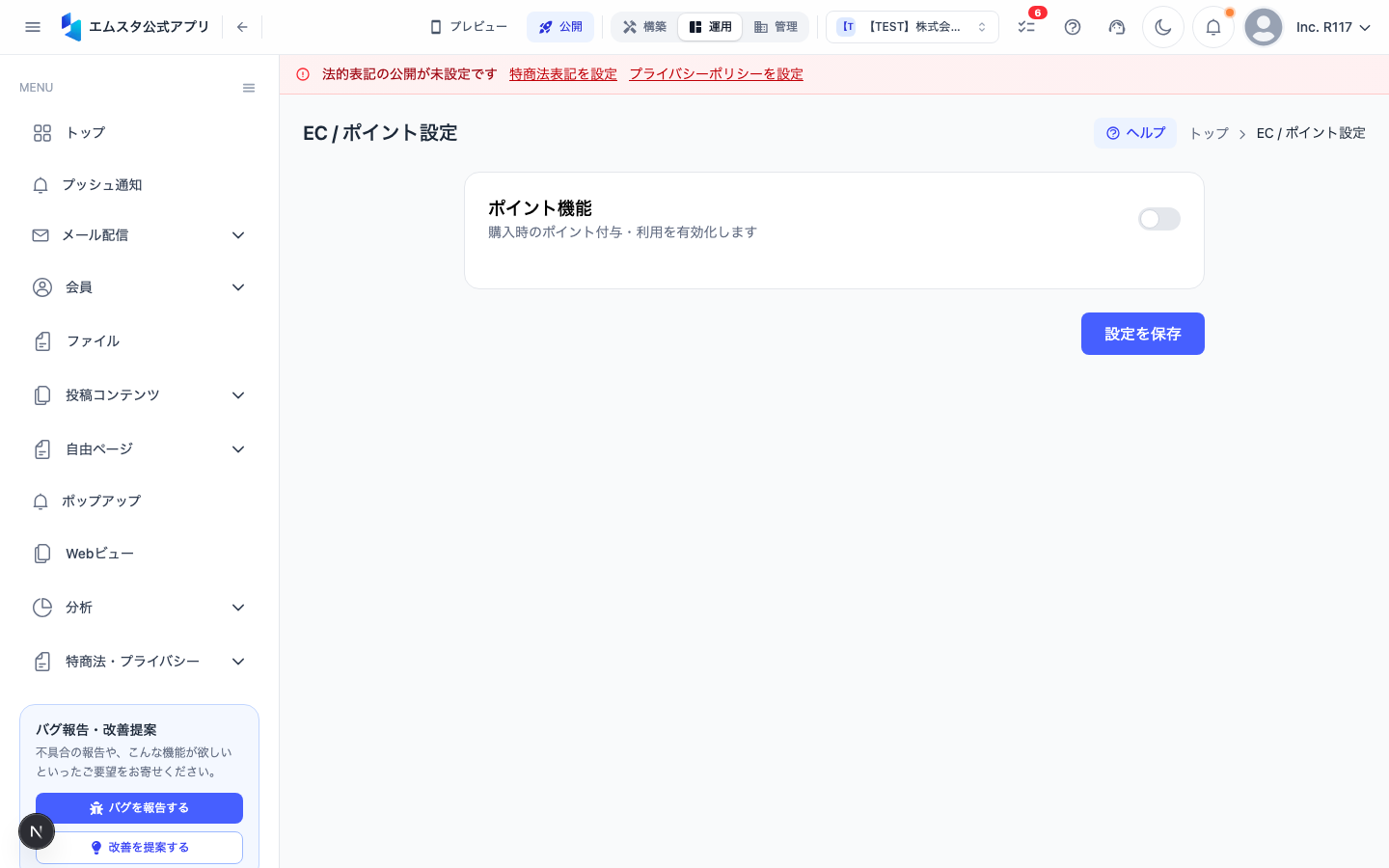This screenshot has height=868, width=1389.
Task: Click the プレビュー button
Action: pos(469,27)
